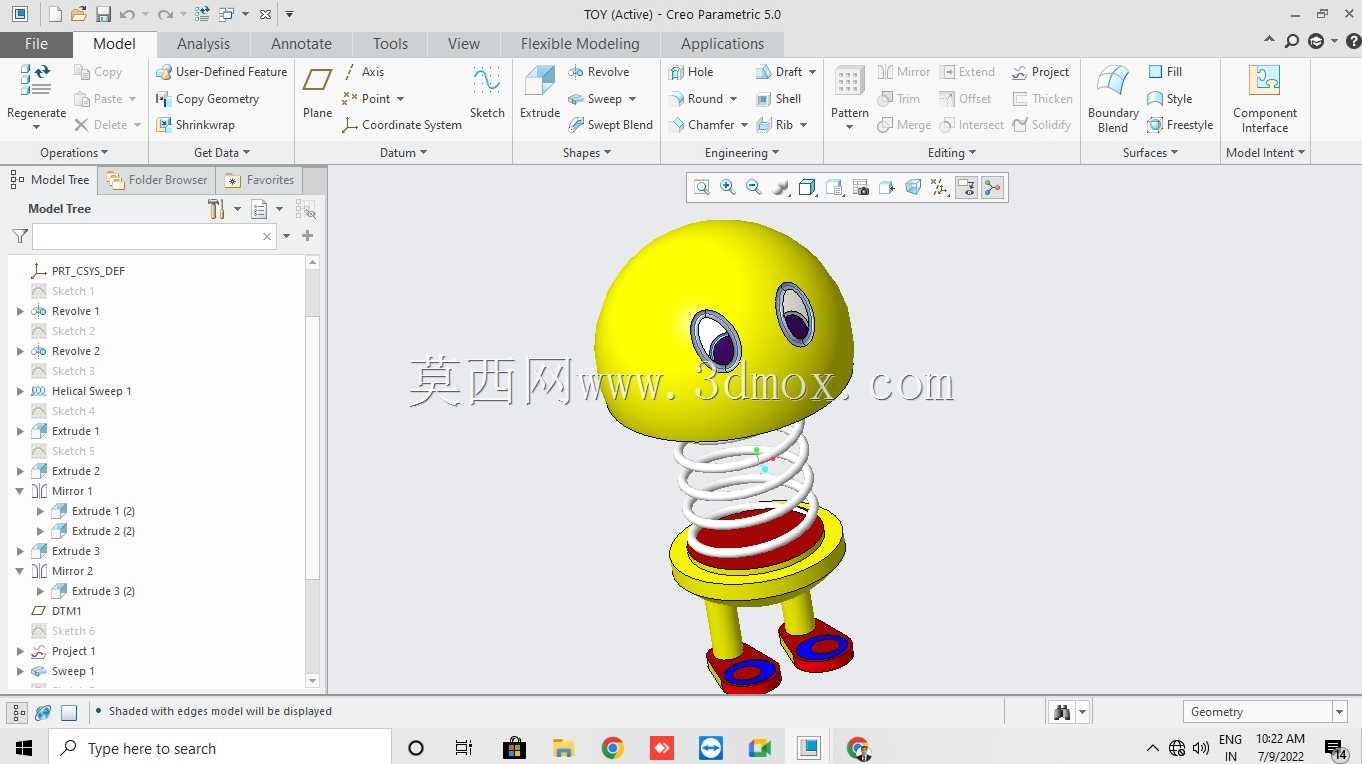Expand the Revolve 1 tree node
Screen dimensions: 1362x764
(x=20, y=311)
